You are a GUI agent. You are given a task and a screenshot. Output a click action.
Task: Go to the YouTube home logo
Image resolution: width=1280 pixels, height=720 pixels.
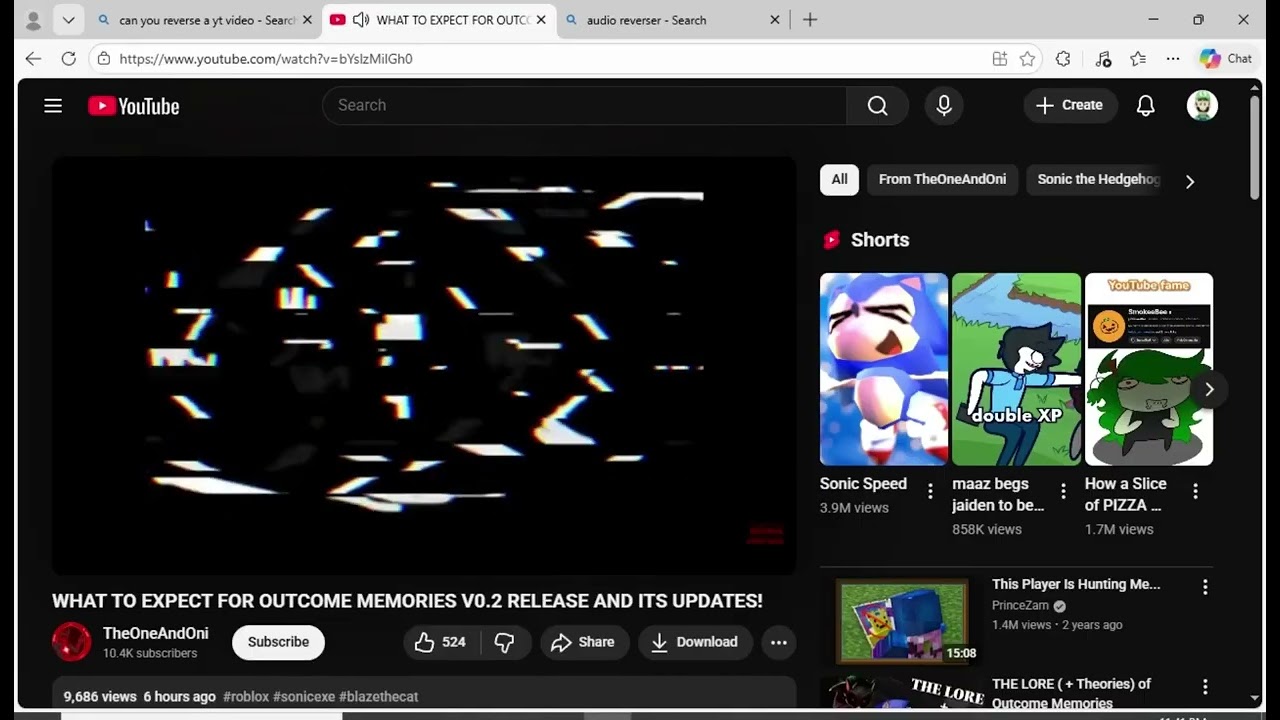coord(133,106)
